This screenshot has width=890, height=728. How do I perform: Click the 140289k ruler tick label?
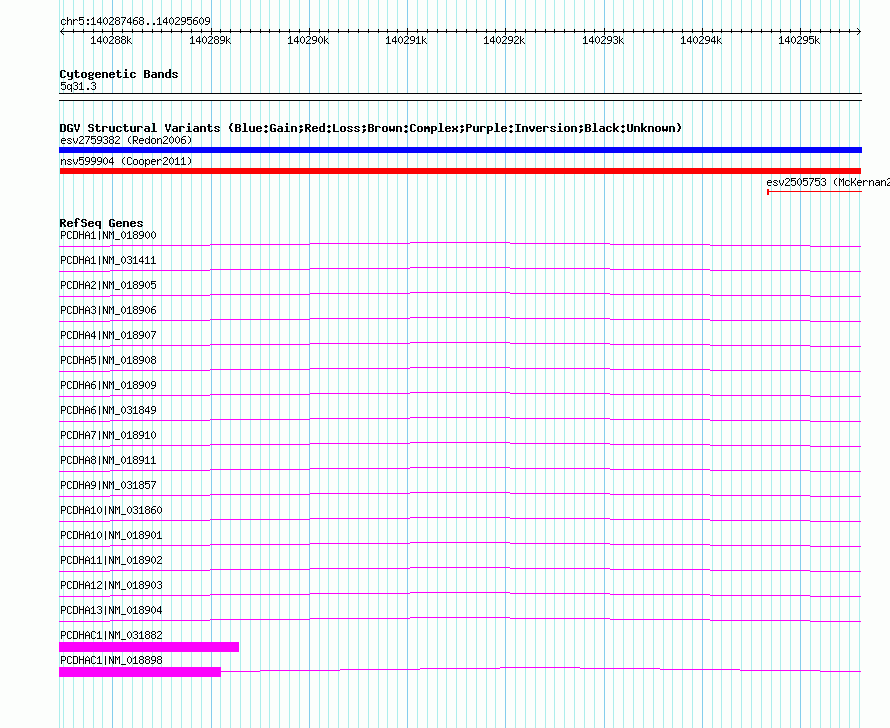[x=210, y=40]
